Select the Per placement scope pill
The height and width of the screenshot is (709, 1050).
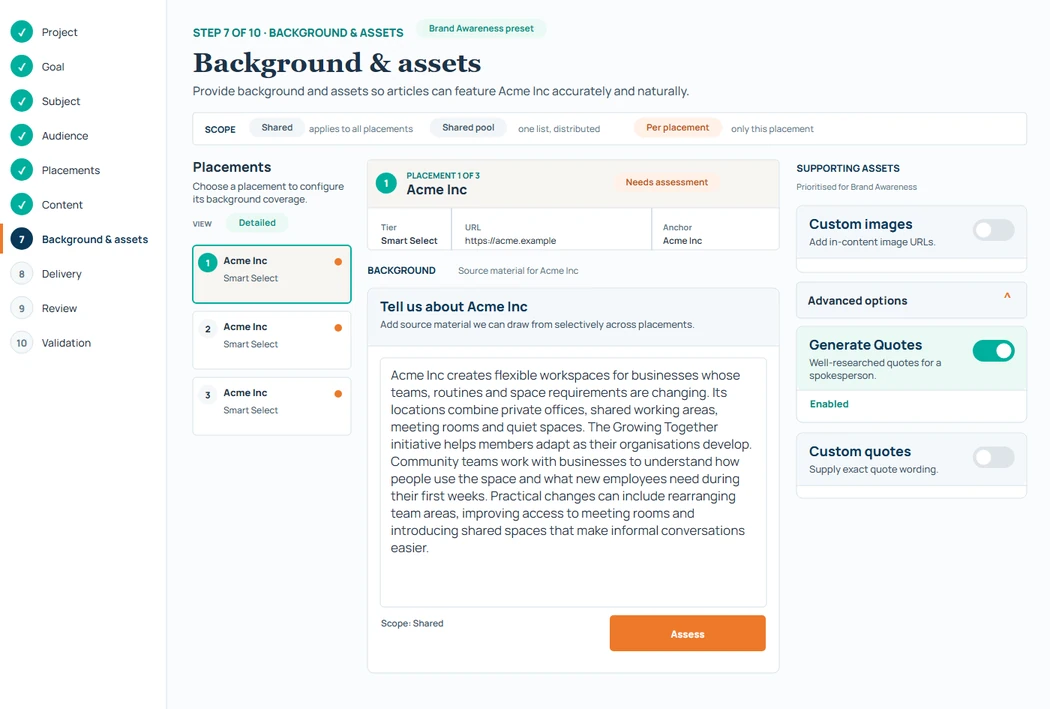[x=677, y=128]
